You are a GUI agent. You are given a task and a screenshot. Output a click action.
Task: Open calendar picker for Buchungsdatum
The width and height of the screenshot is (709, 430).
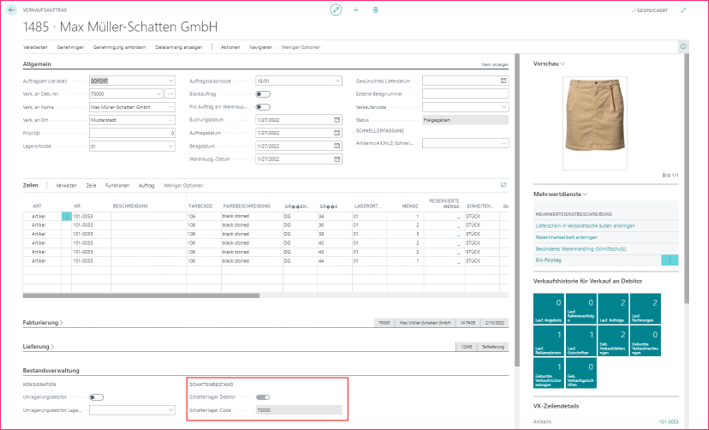[x=337, y=119]
